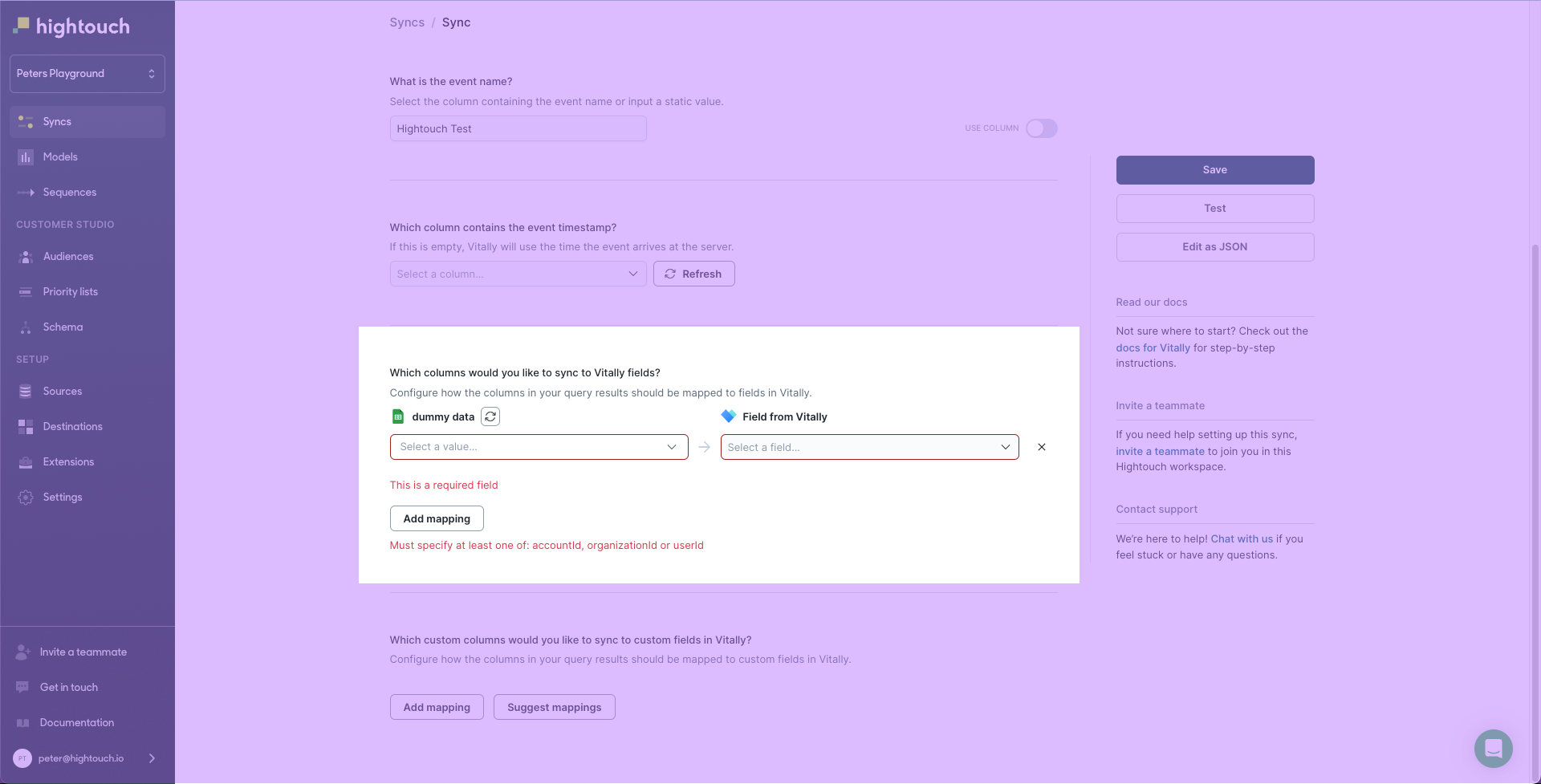
Task: Remove the mapping row with X
Action: (x=1042, y=447)
